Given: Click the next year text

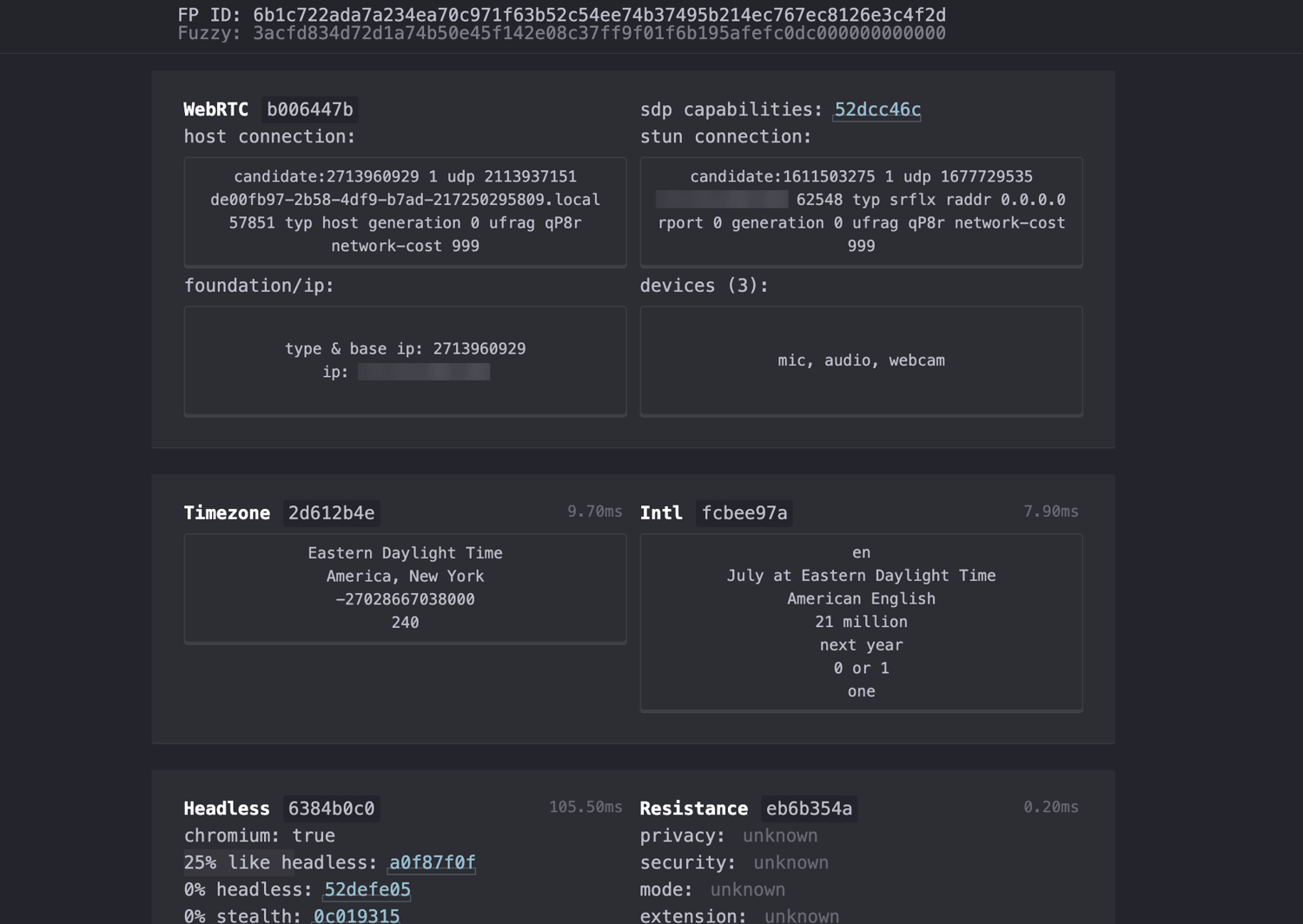Looking at the screenshot, I should pos(861,645).
